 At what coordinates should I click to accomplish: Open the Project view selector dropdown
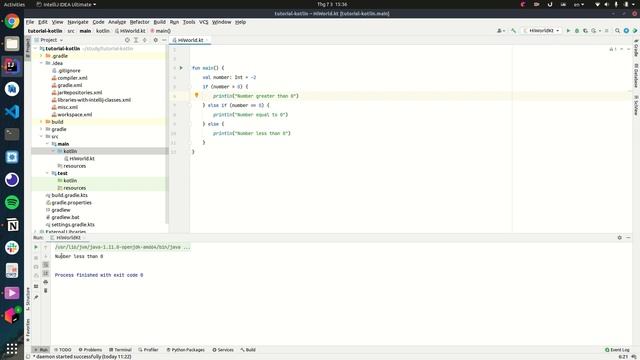tap(49, 40)
